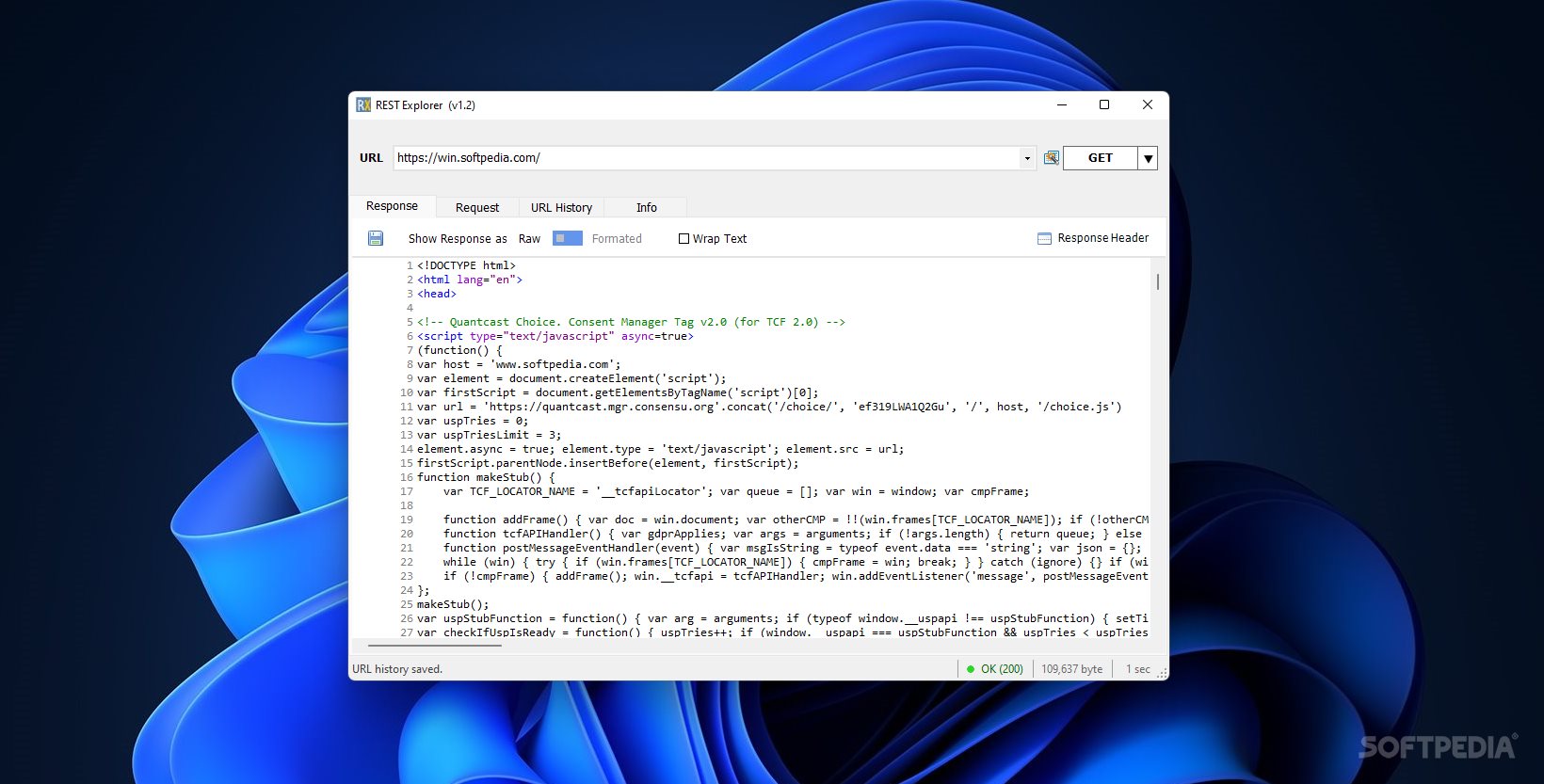Click the var uspTries = 0 line

point(473,421)
